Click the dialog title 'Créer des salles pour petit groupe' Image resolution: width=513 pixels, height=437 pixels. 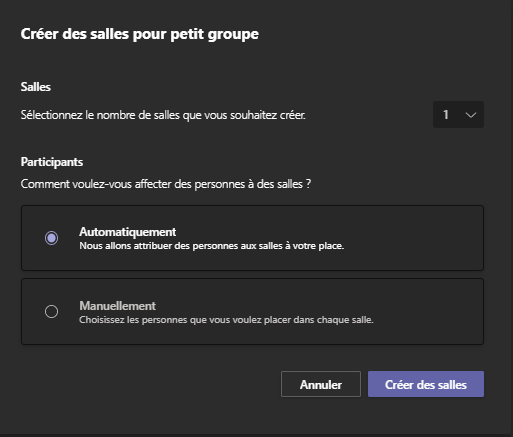coord(140,34)
